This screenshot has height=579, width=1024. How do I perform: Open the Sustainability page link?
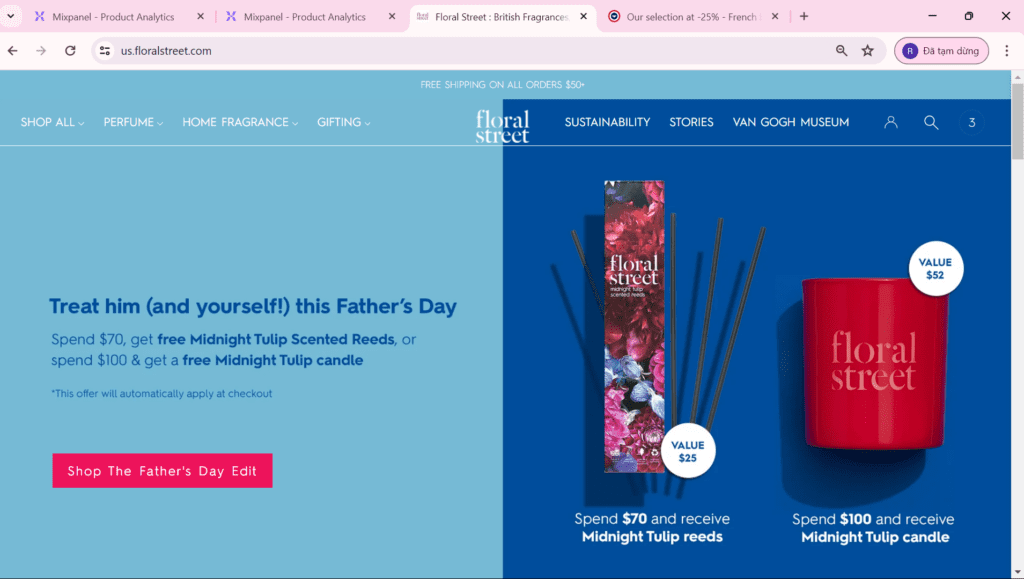607,122
